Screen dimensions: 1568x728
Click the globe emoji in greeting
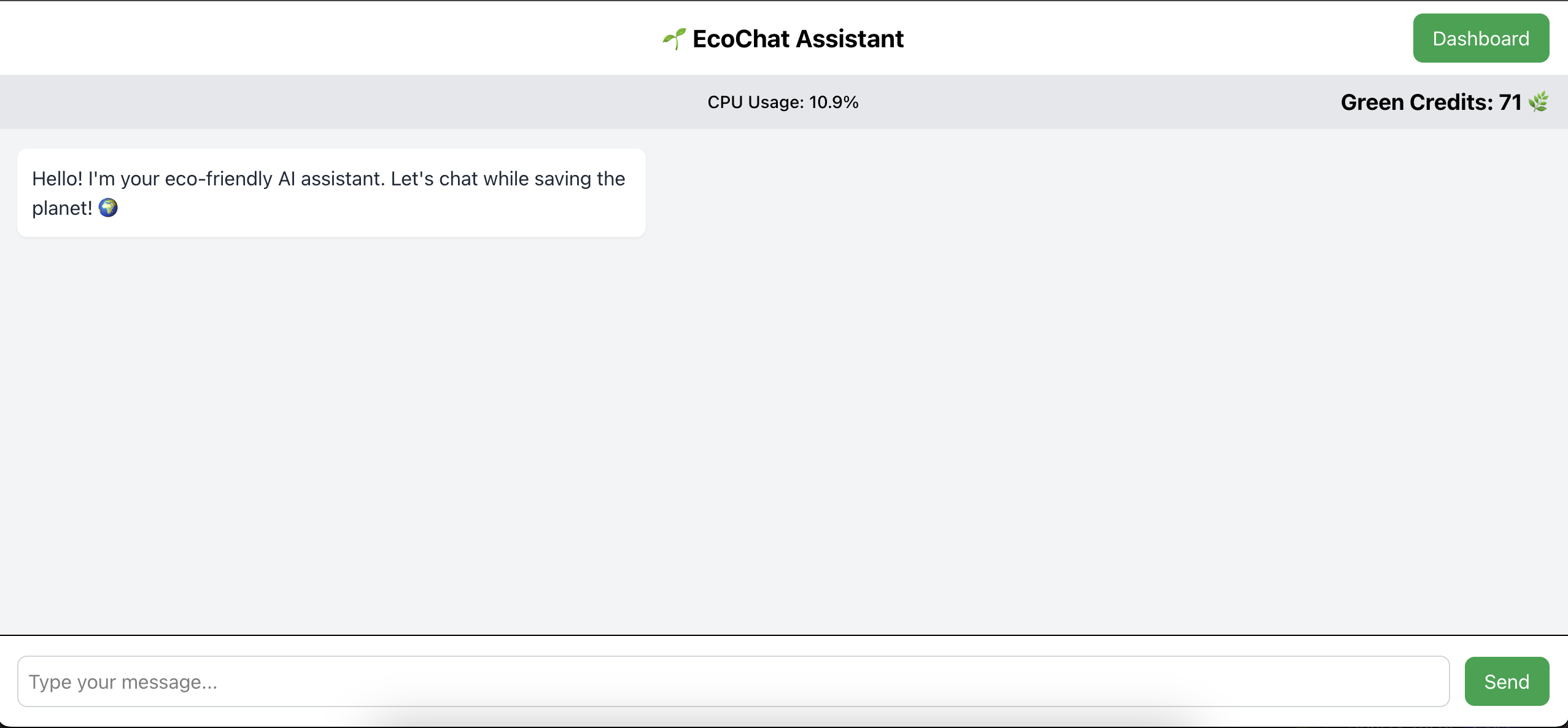point(108,208)
